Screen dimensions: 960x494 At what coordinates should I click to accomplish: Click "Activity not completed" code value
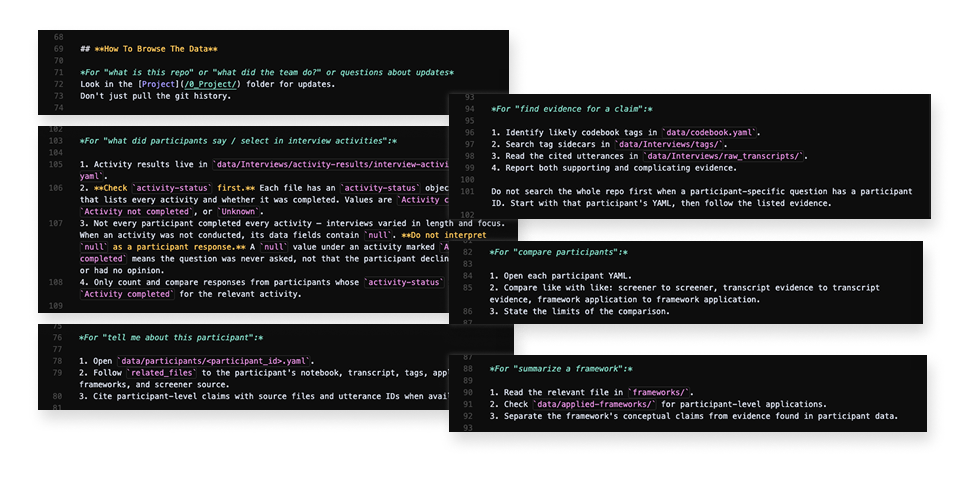(x=137, y=212)
